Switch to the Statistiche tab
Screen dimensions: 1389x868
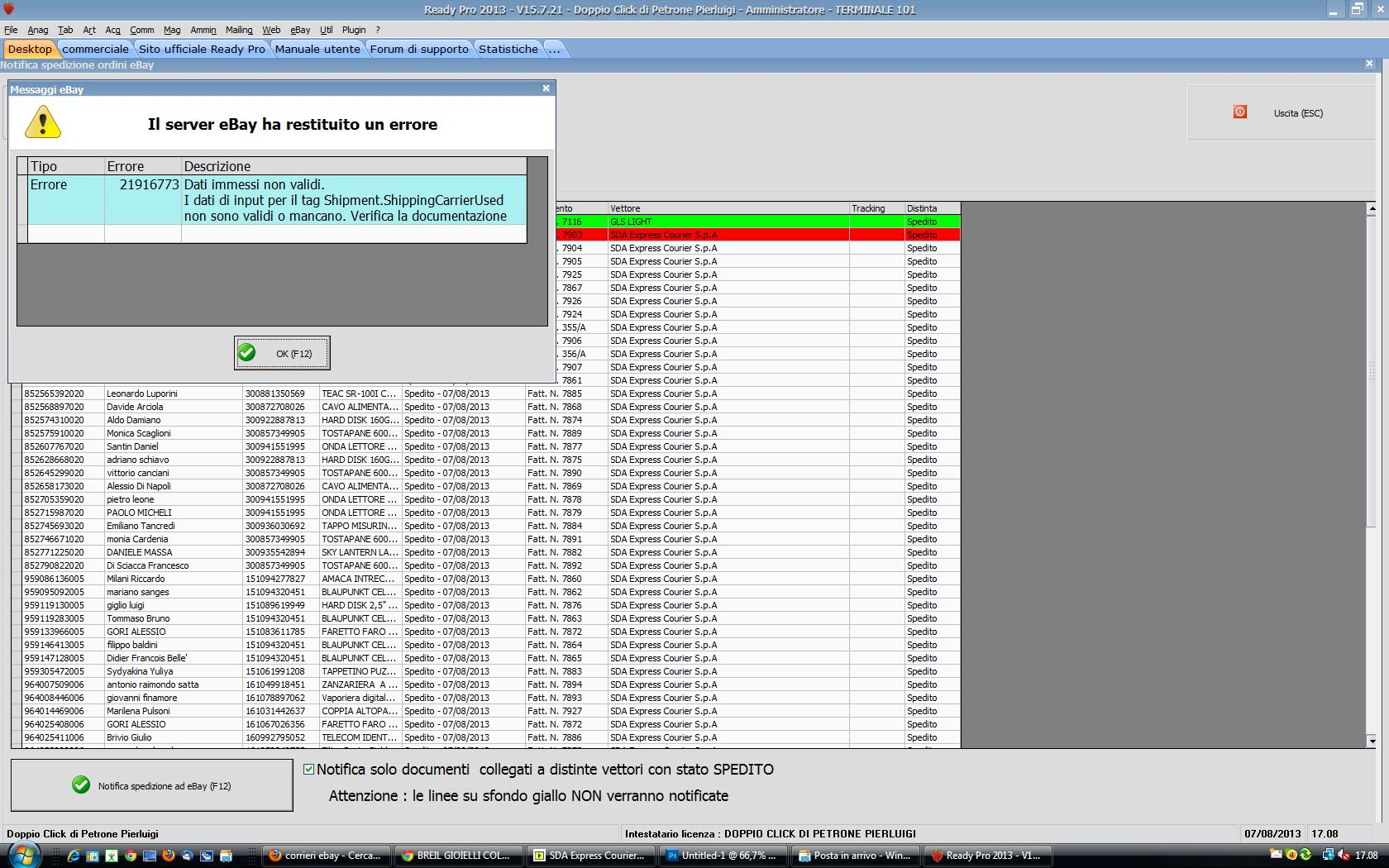coord(508,49)
